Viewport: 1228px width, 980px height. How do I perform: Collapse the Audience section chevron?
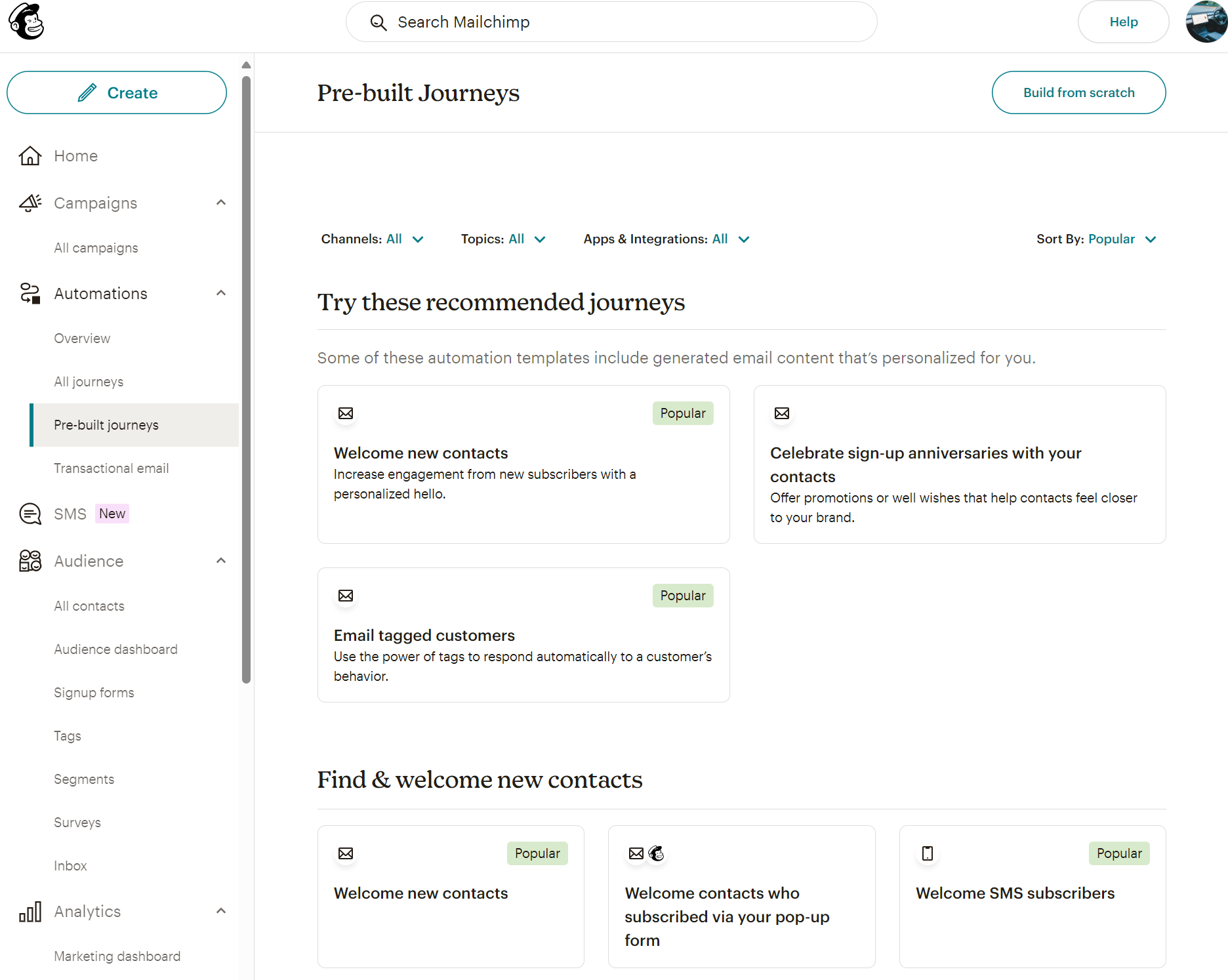pyautogui.click(x=221, y=561)
